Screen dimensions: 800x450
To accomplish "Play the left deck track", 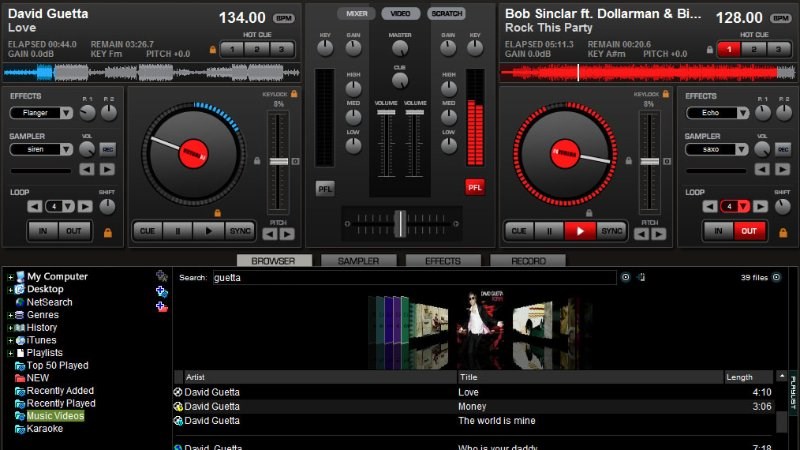I will click(208, 231).
